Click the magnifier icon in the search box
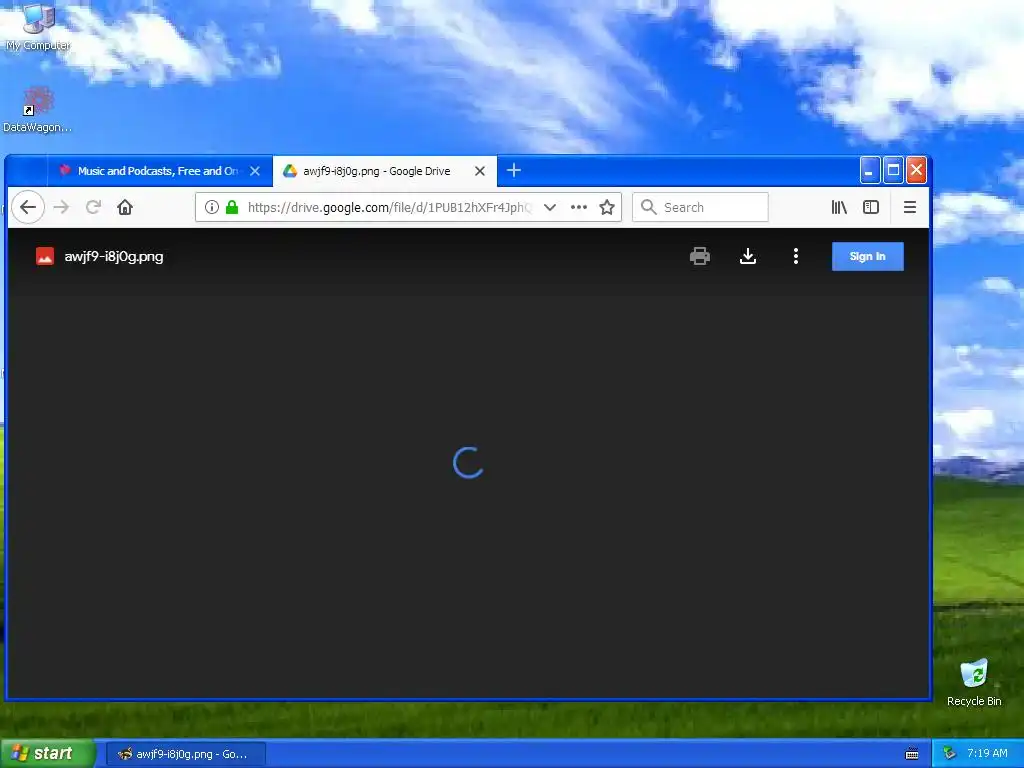The height and width of the screenshot is (768, 1024). pos(648,207)
